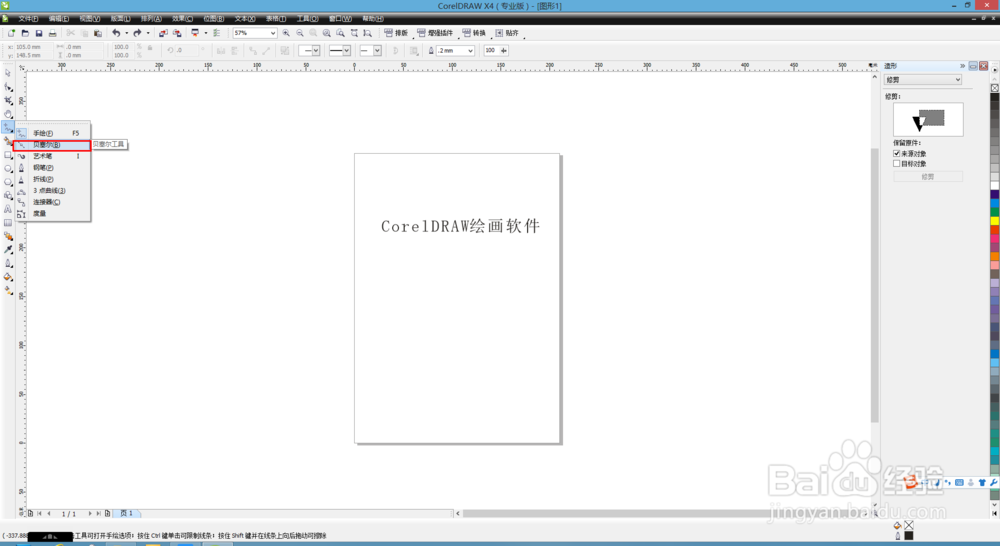
Task: Open the outline width .2 mm dropdown
Action: (471, 50)
